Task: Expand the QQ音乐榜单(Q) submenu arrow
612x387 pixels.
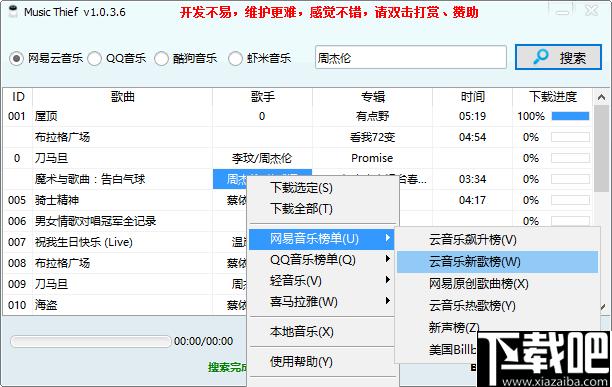Action: pos(387,259)
